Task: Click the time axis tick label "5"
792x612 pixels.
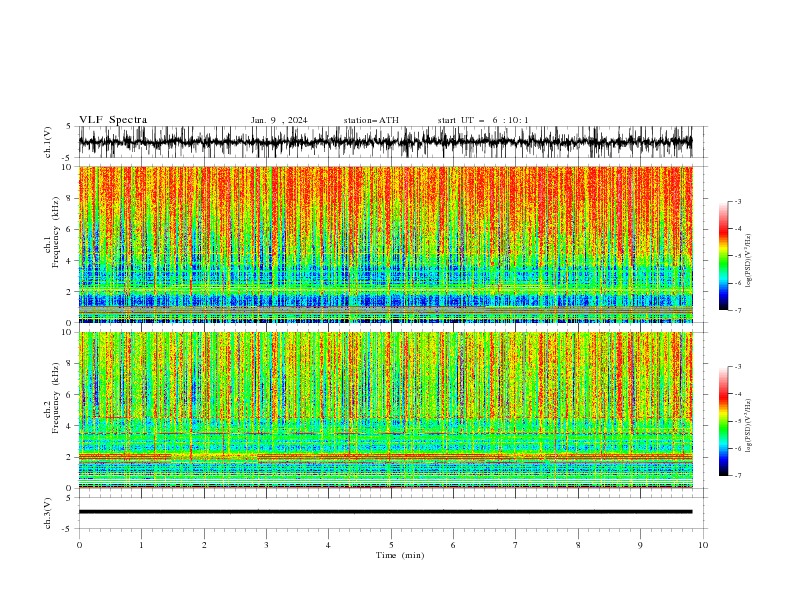Action: [391, 545]
